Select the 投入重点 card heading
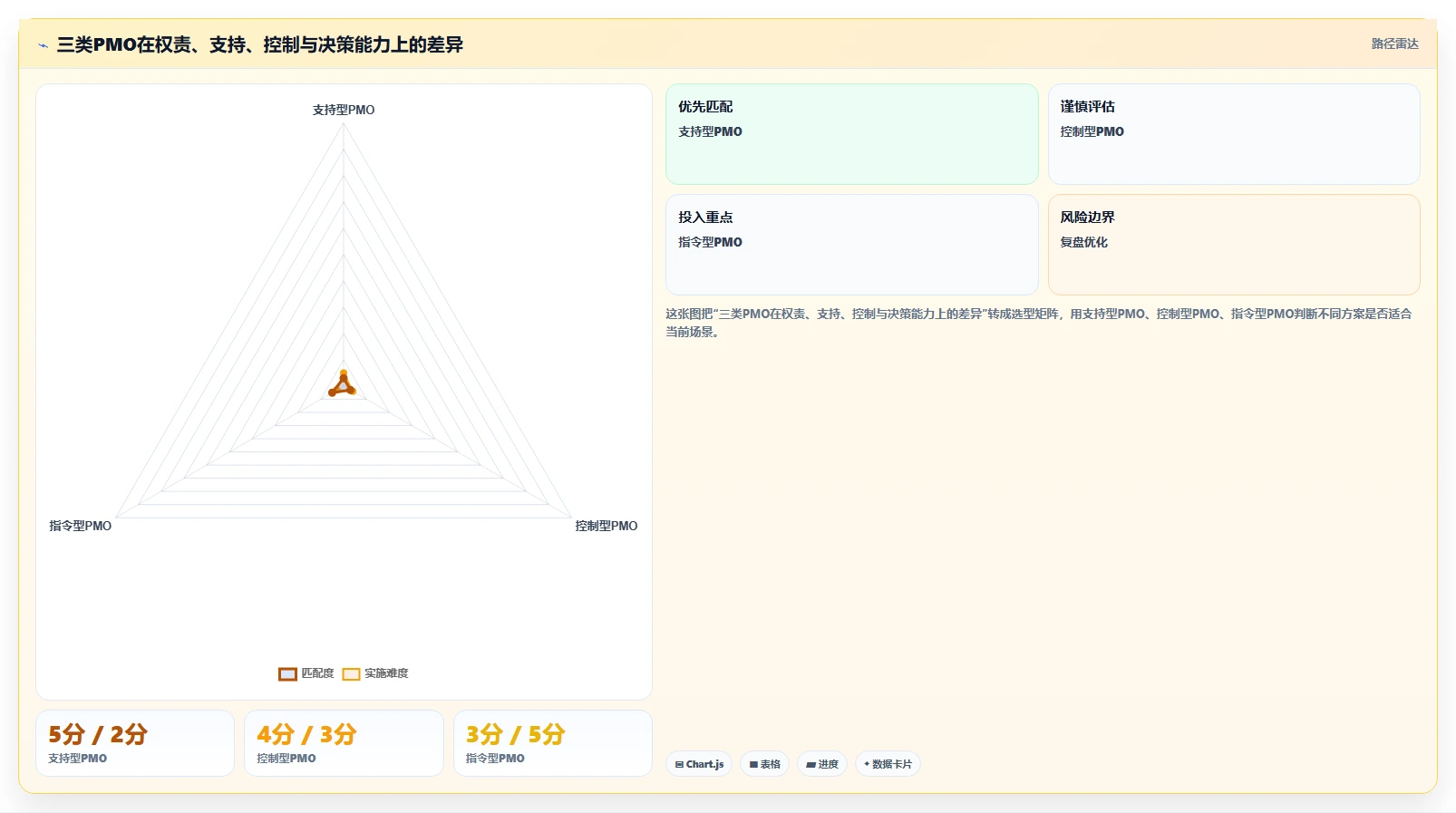1456x813 pixels. click(x=705, y=217)
